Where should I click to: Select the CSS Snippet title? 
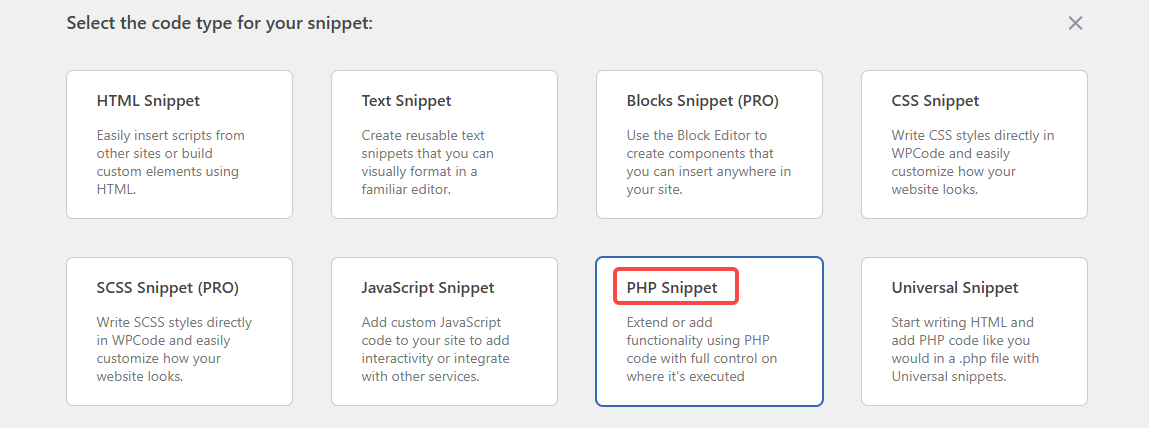click(935, 101)
